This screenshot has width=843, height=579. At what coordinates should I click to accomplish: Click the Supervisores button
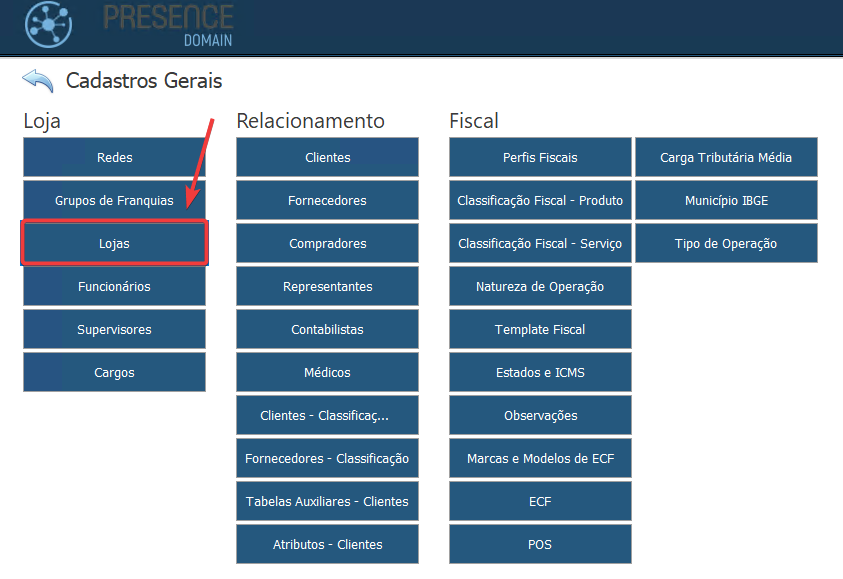click(114, 330)
